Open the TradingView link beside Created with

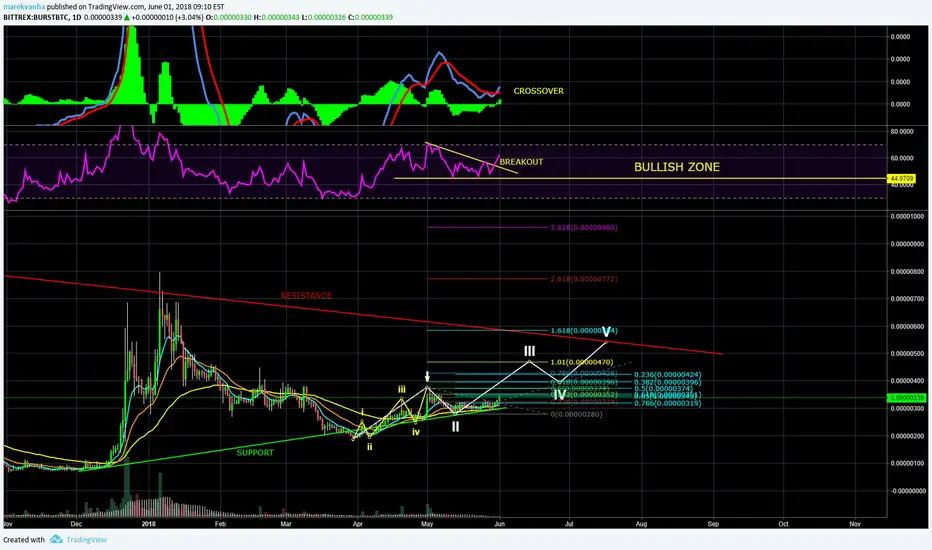[87, 540]
